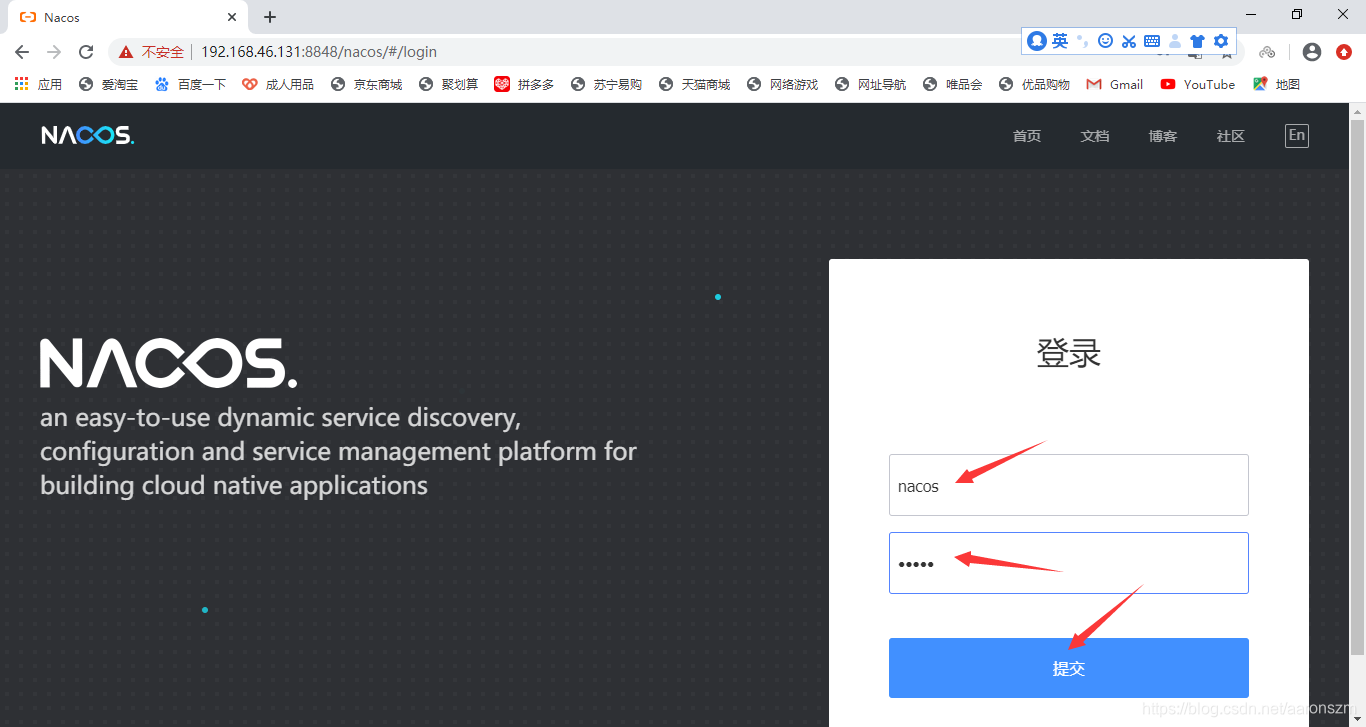Click the NACOS logo in the header
This screenshot has height=727, width=1366.
coord(87,136)
